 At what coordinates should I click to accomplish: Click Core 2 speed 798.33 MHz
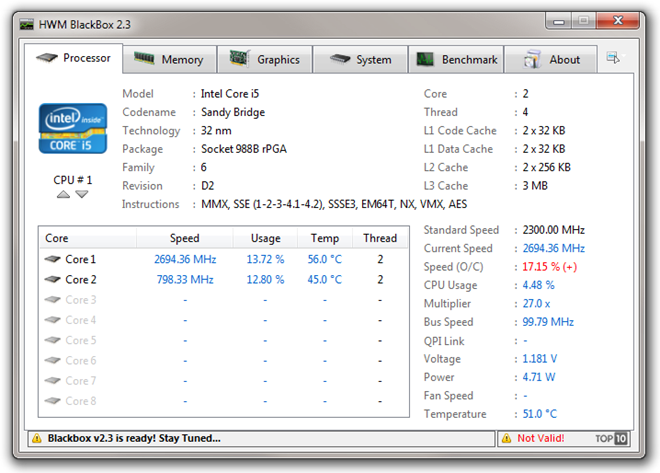[185, 279]
